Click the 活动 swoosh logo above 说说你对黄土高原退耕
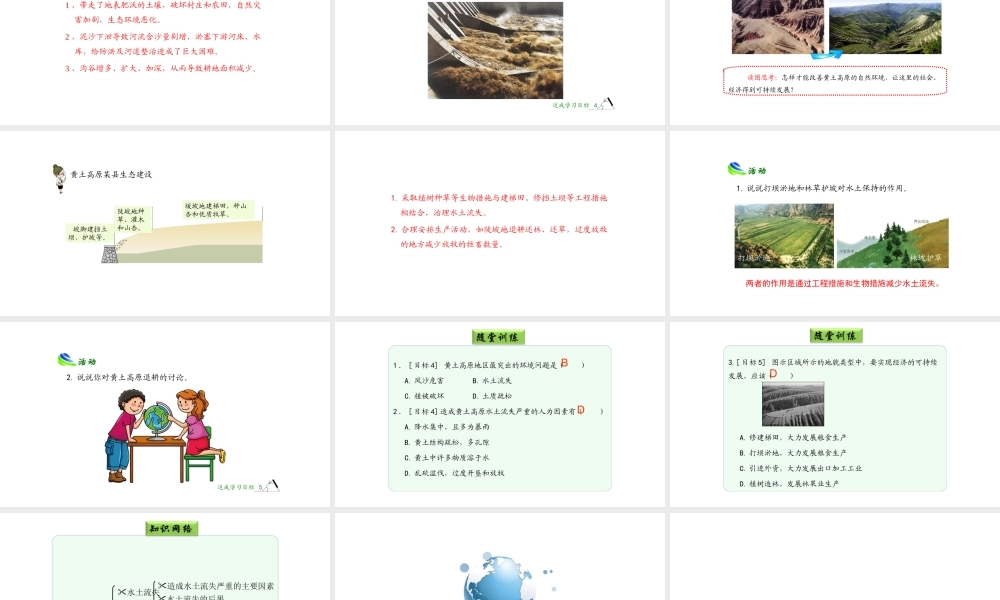 [67, 360]
